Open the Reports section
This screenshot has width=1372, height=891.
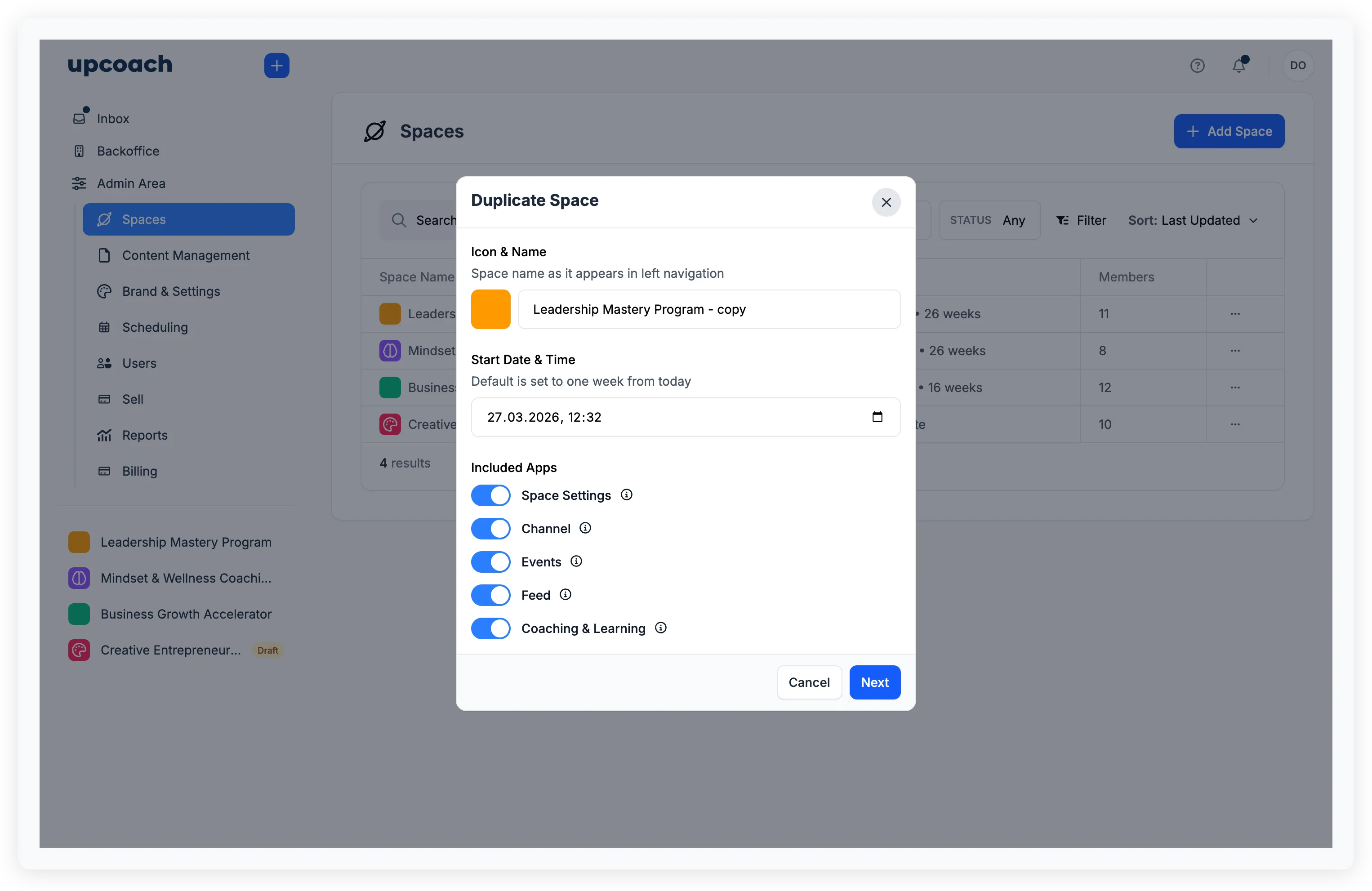tap(145, 435)
